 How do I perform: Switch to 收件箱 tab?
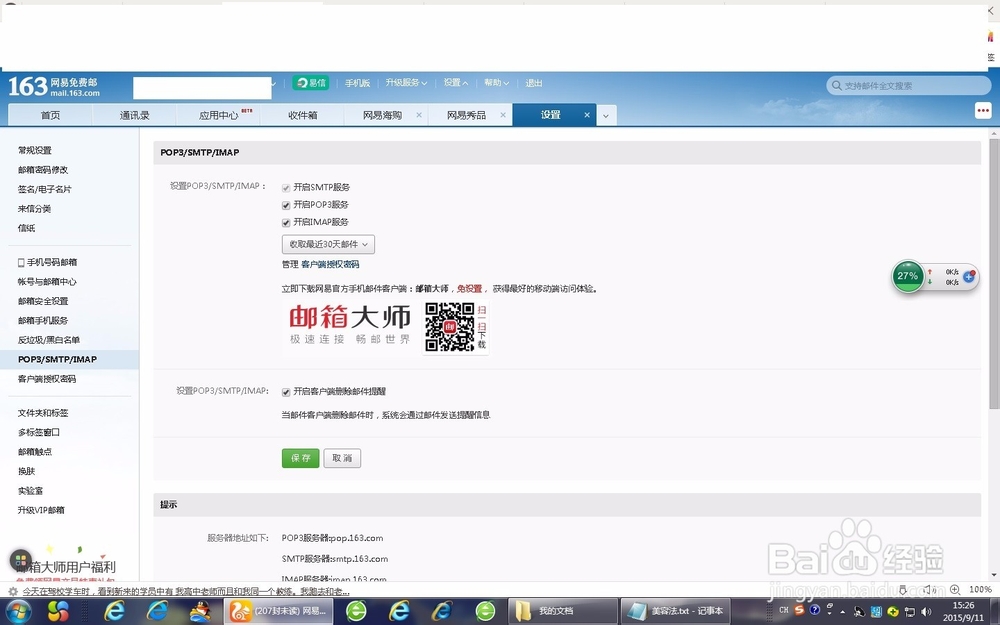coord(303,115)
